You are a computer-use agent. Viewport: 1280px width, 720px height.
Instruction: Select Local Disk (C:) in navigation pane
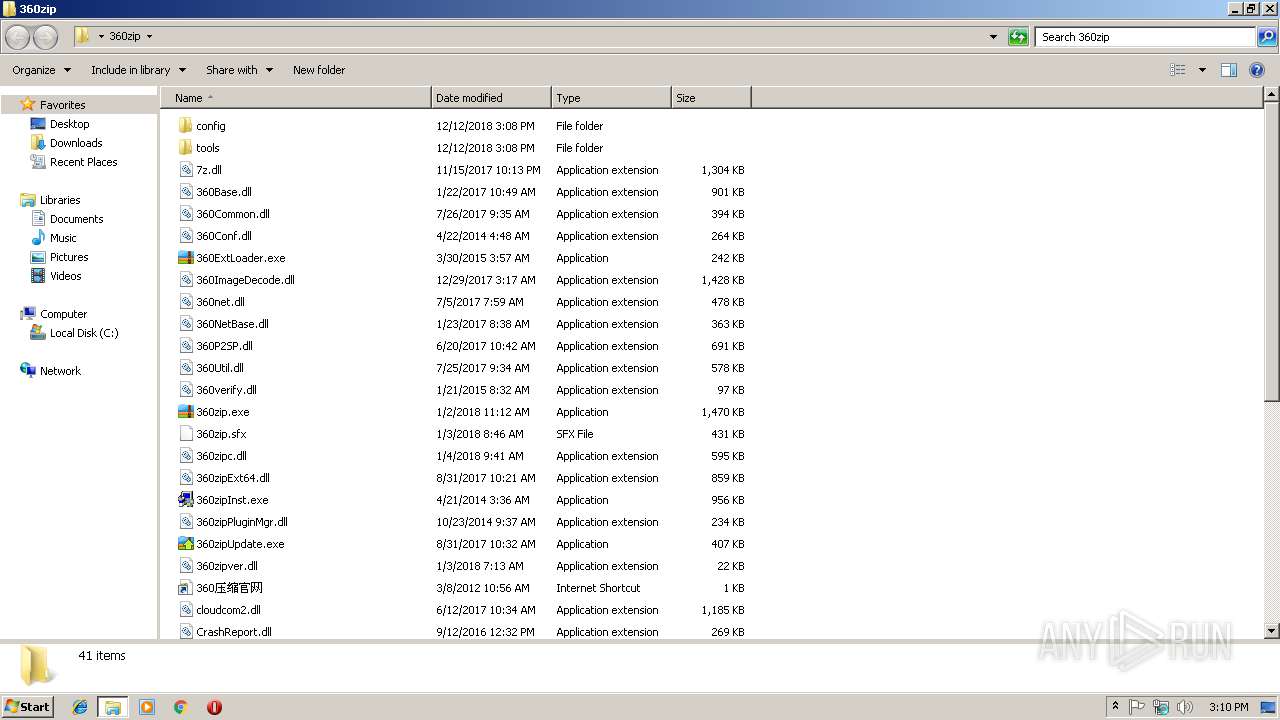click(x=84, y=333)
